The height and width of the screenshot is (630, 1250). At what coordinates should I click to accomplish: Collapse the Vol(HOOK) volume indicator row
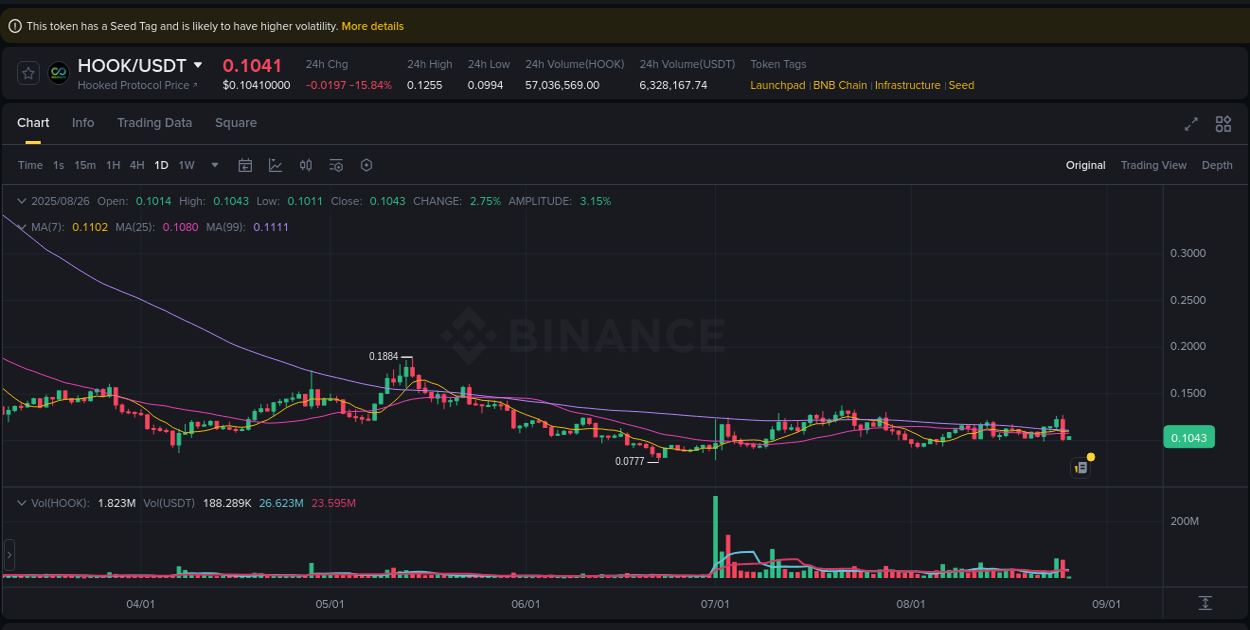[x=21, y=503]
